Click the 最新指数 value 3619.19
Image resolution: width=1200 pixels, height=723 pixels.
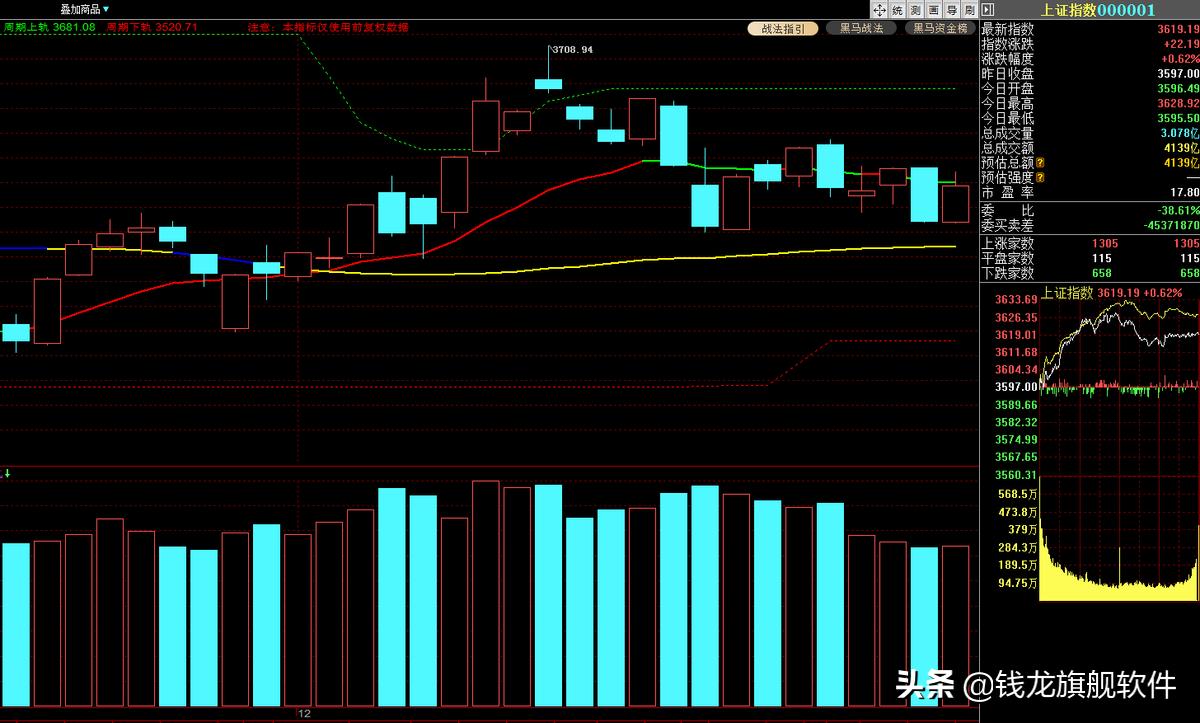[x=1178, y=29]
